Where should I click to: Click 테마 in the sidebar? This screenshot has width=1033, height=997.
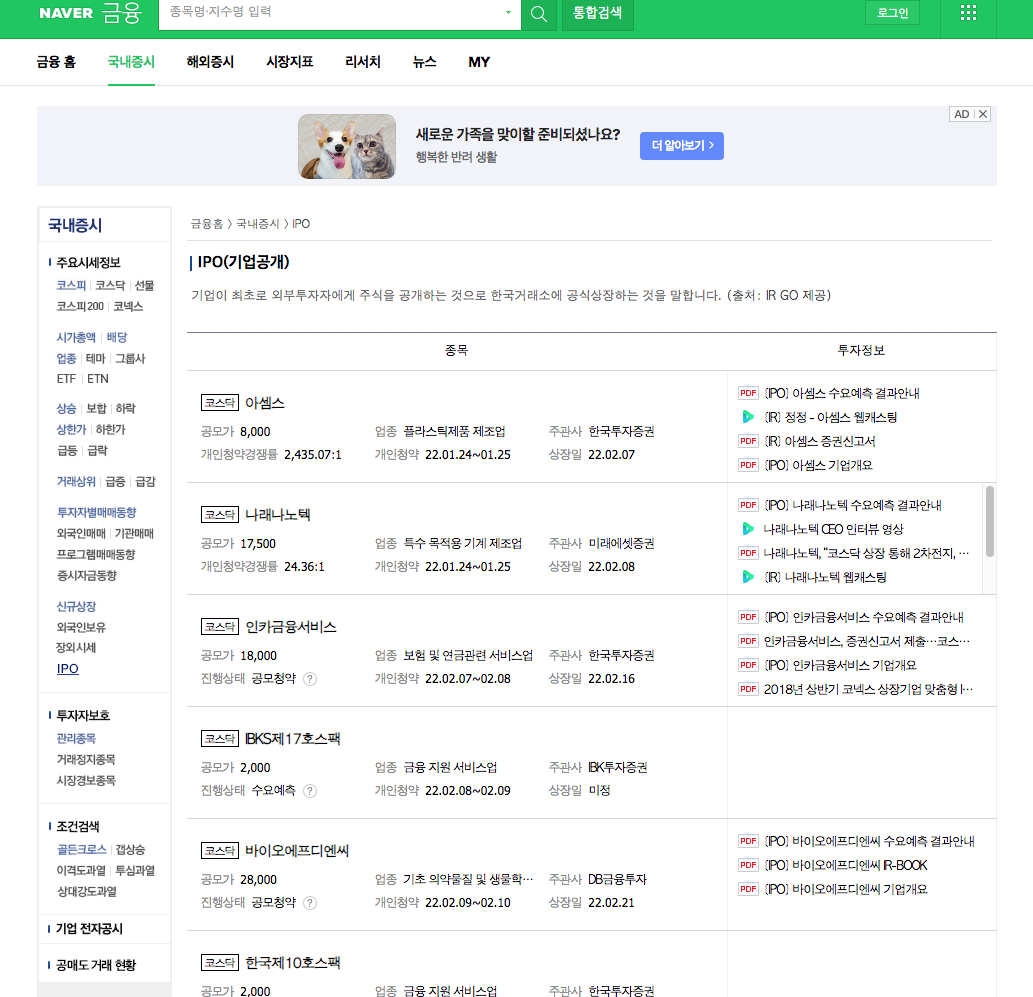click(96, 358)
